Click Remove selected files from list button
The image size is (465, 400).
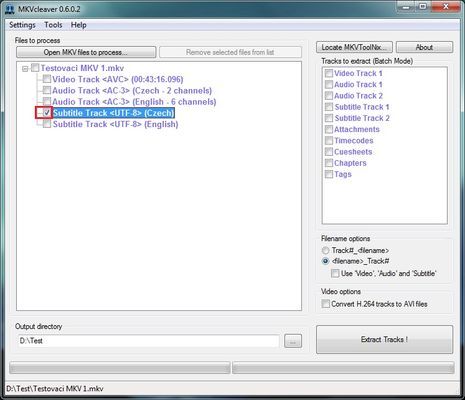click(x=230, y=52)
